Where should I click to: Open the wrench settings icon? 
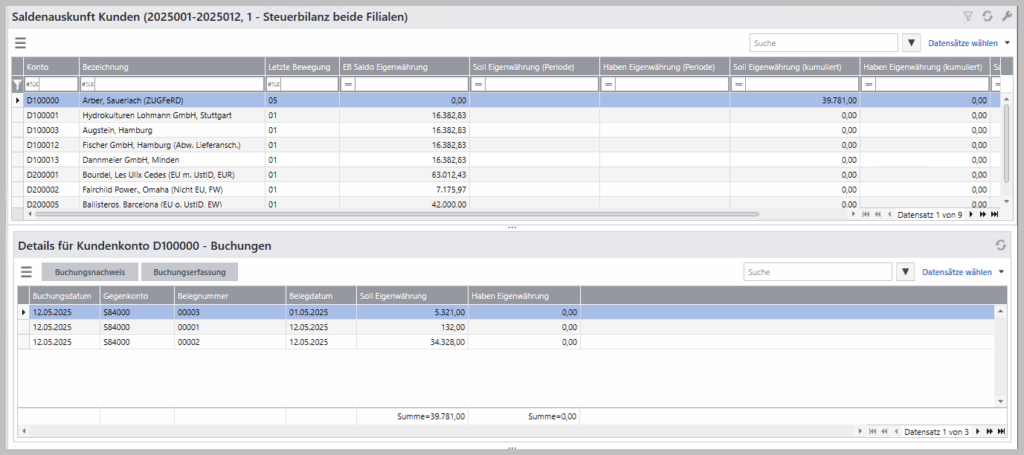pyautogui.click(x=1006, y=17)
